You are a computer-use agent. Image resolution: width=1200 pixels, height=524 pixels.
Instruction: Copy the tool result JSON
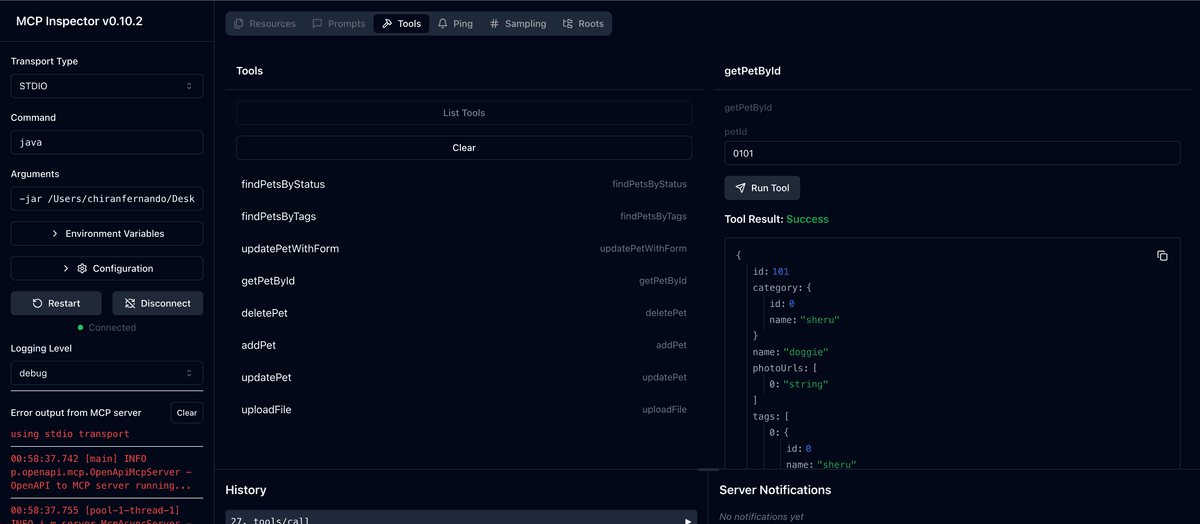coord(1162,256)
